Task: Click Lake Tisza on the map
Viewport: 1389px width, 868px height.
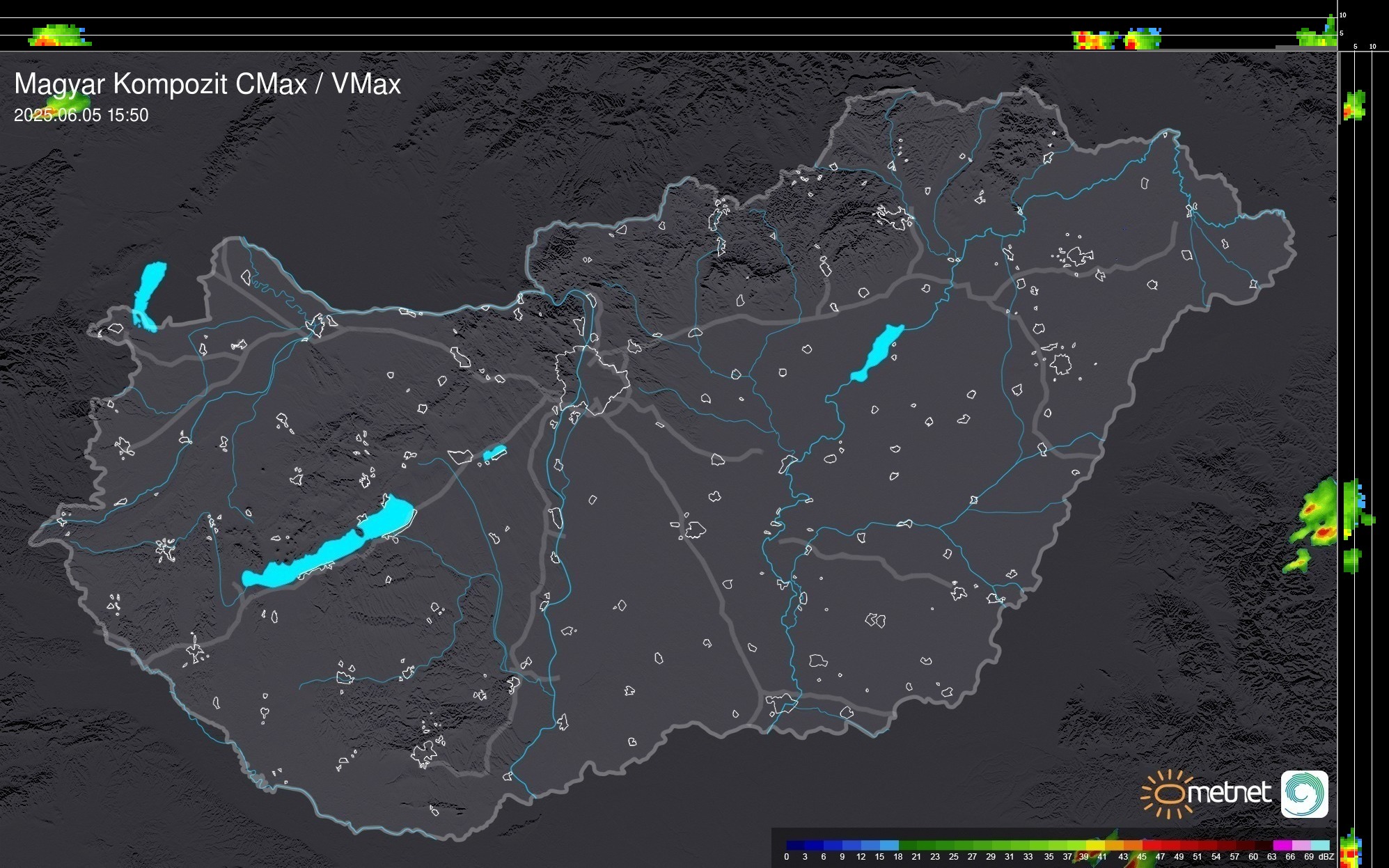Action: point(879,352)
